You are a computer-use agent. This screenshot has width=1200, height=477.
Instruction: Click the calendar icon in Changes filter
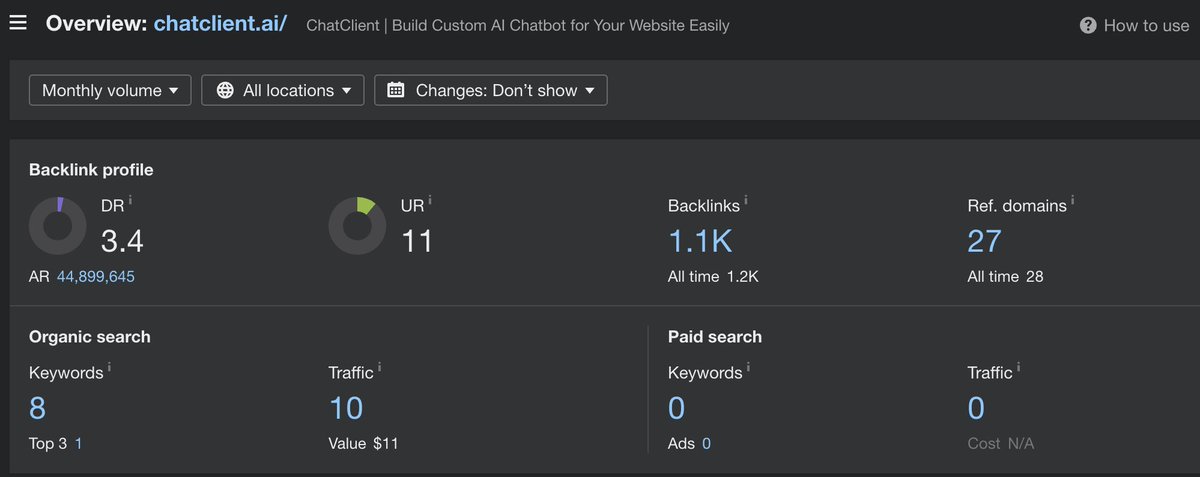pos(396,90)
